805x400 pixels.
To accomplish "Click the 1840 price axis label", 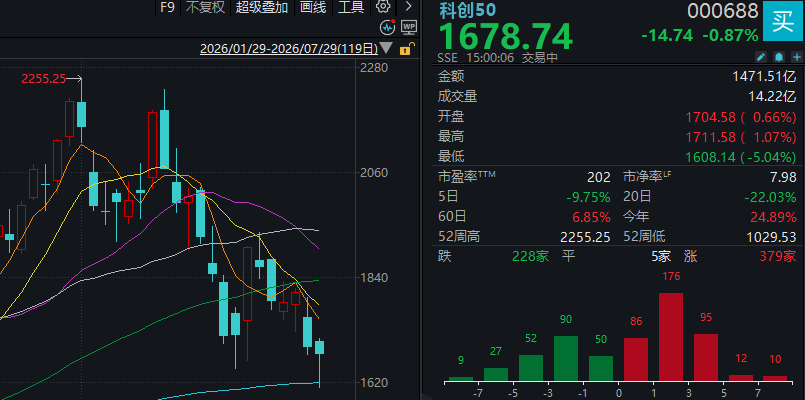I will (374, 278).
